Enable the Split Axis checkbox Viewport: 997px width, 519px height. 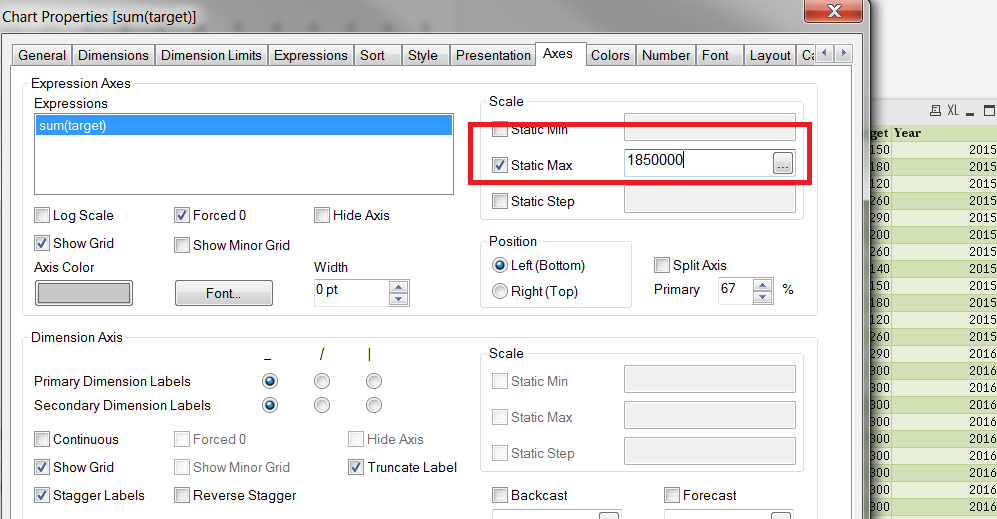pyautogui.click(x=662, y=265)
